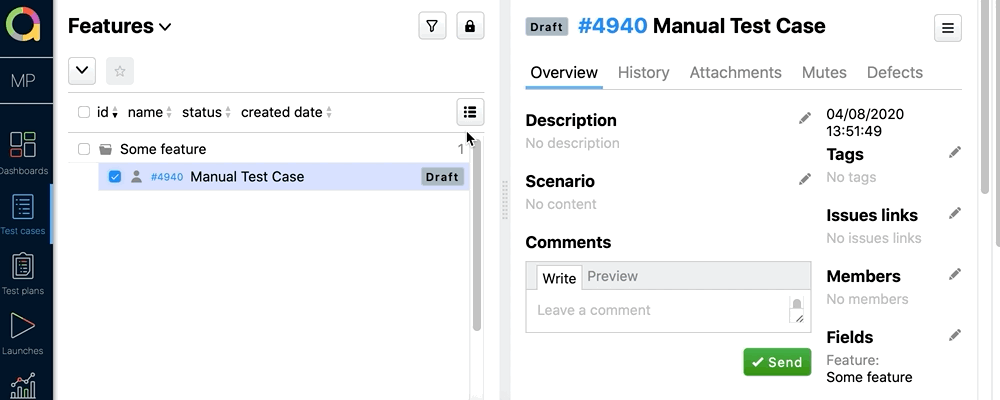Open the filter icon in Features header

point(432,27)
